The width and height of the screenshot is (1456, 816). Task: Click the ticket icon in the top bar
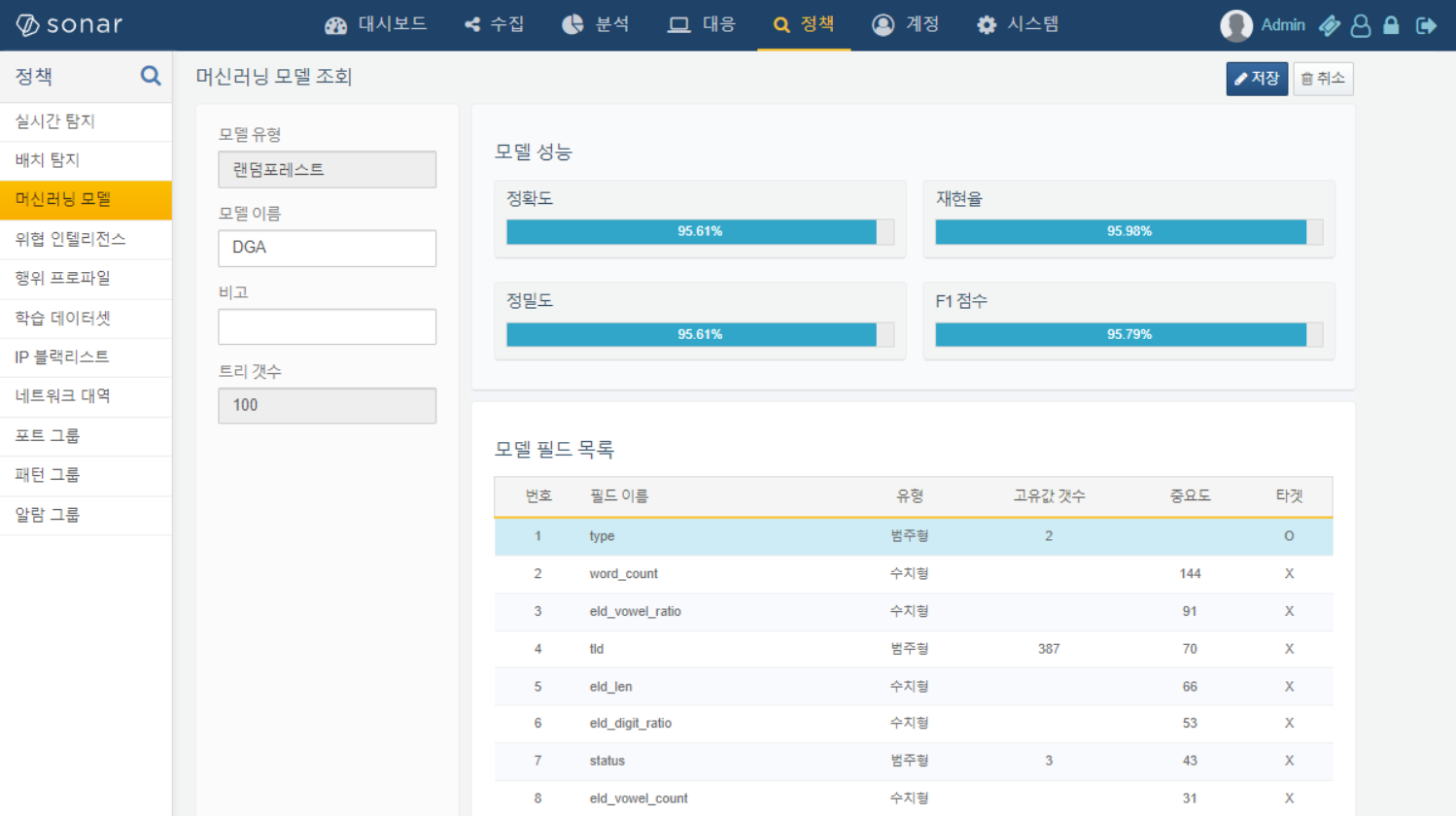click(1330, 25)
